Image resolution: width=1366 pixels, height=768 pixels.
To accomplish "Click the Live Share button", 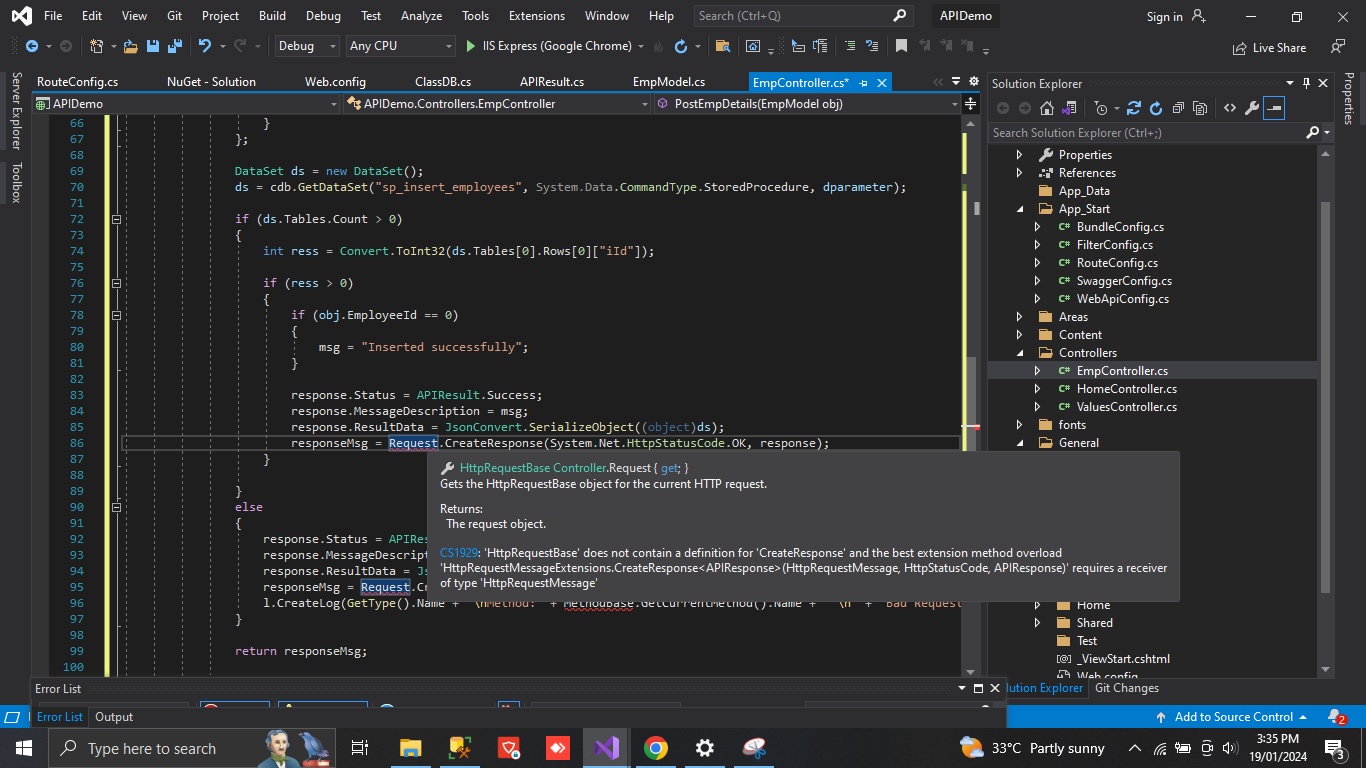I will 1269,47.
